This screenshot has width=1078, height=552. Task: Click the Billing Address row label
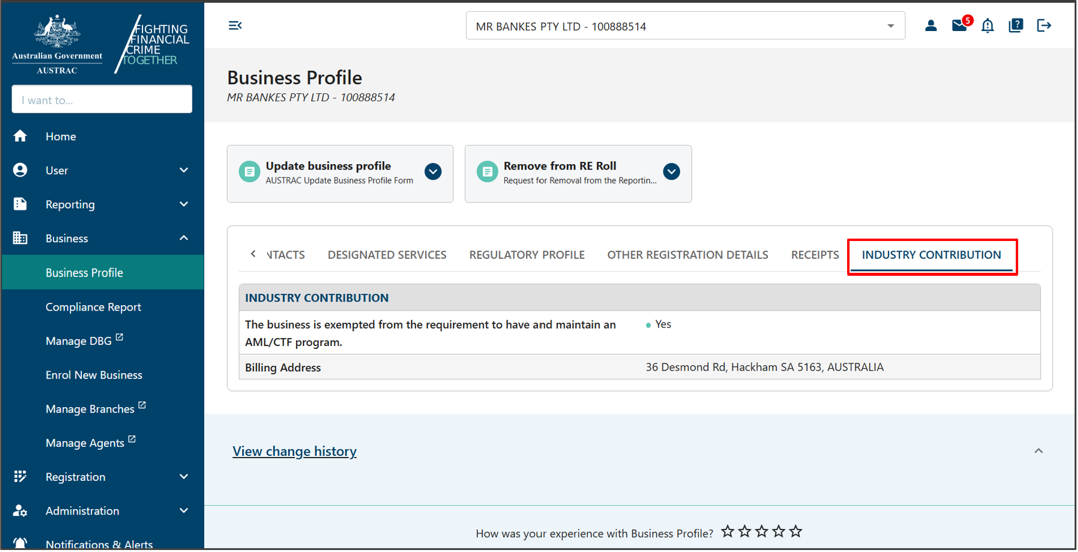[283, 367]
